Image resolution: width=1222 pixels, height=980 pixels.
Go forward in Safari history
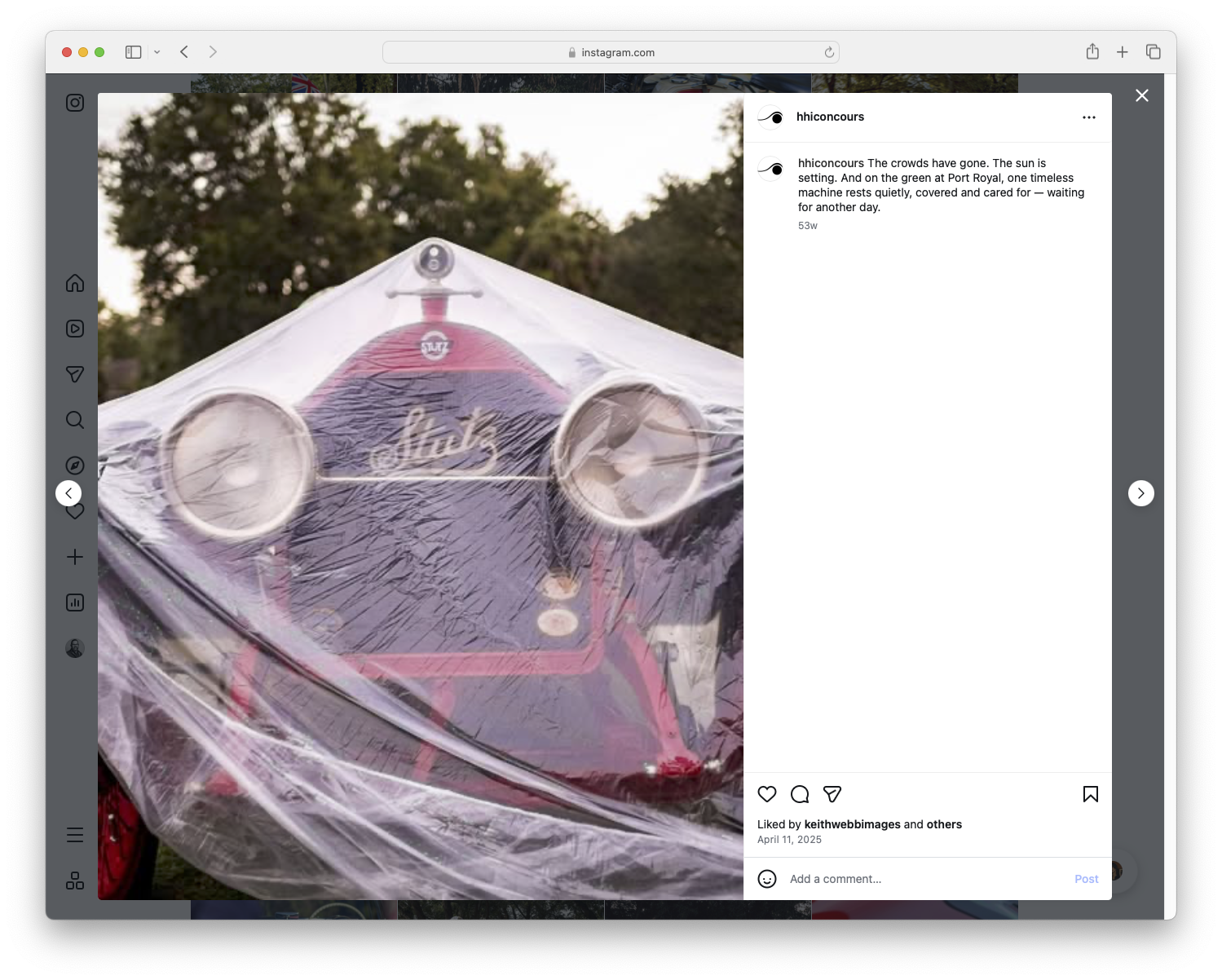tap(213, 52)
